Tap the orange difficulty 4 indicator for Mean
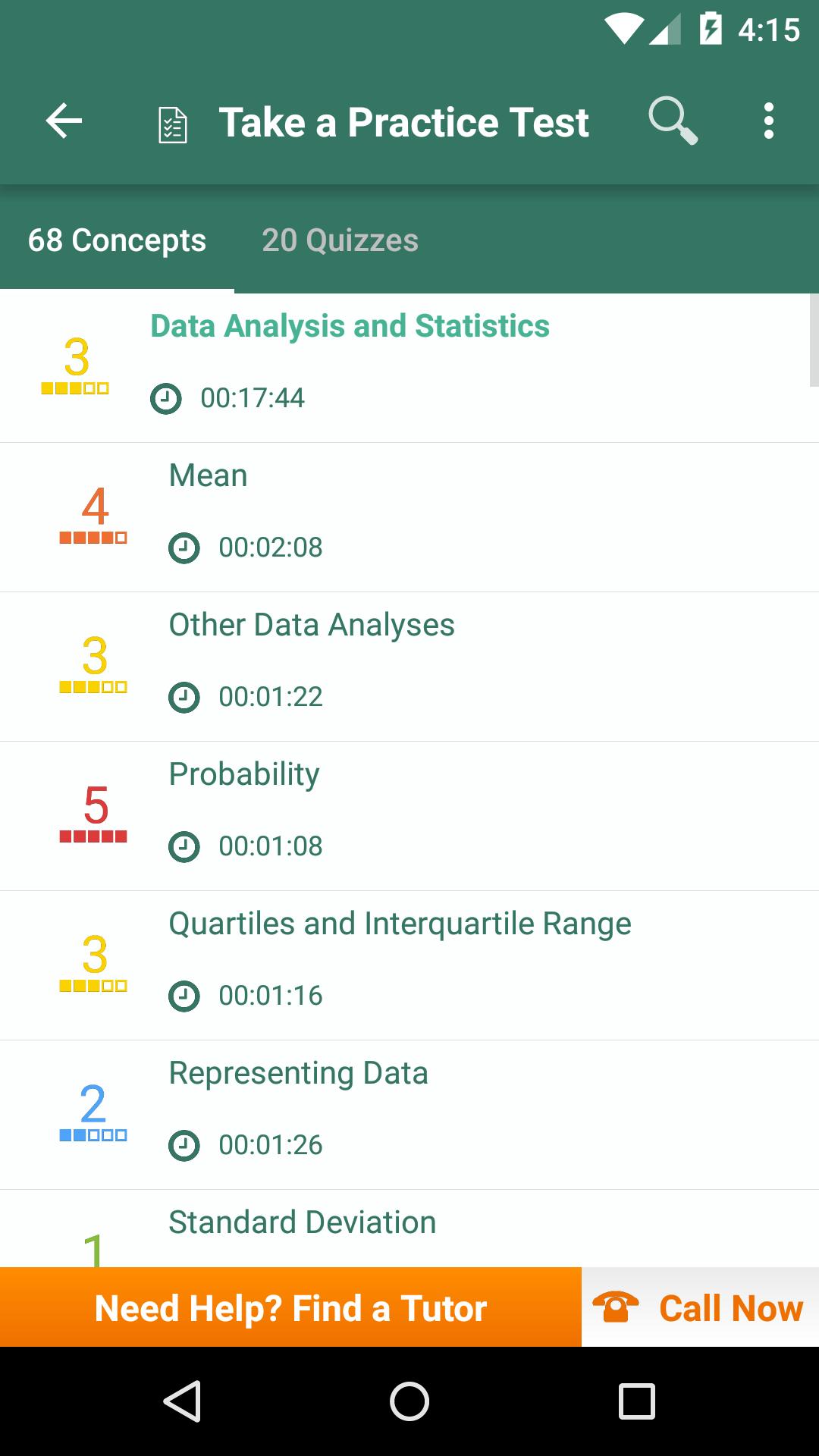The width and height of the screenshot is (819, 1456). [93, 515]
